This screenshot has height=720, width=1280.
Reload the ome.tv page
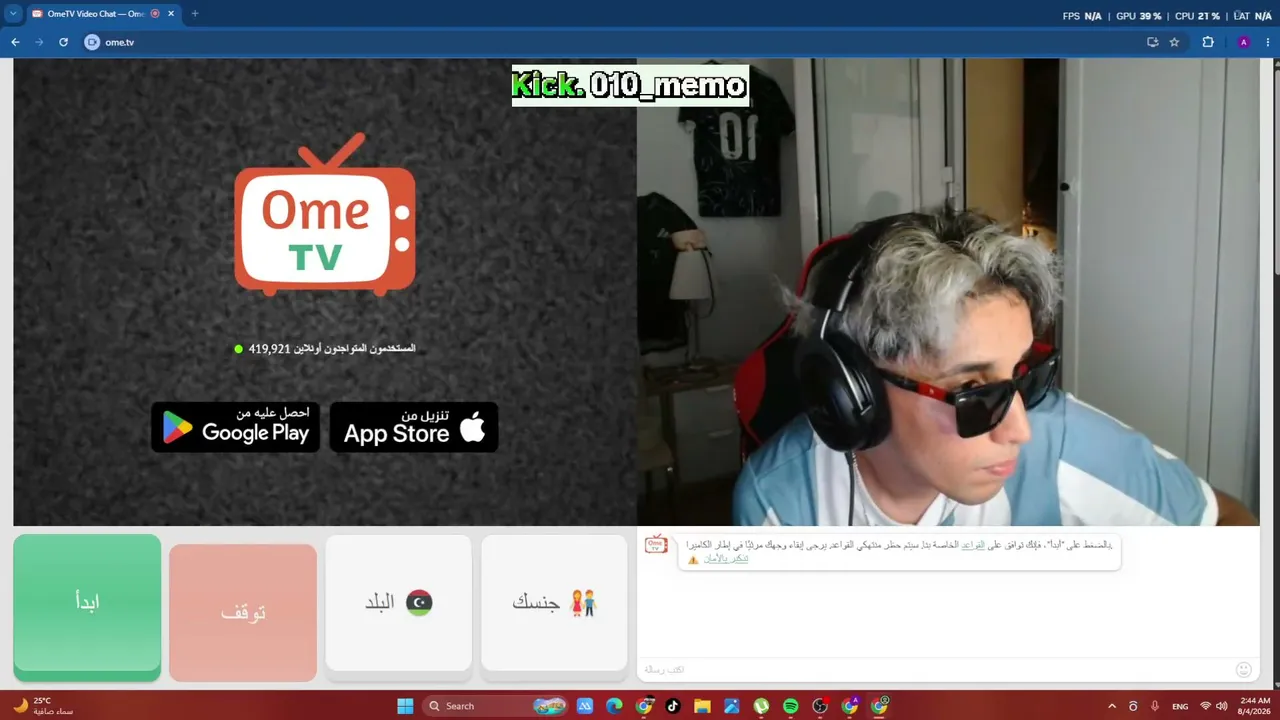coord(63,42)
